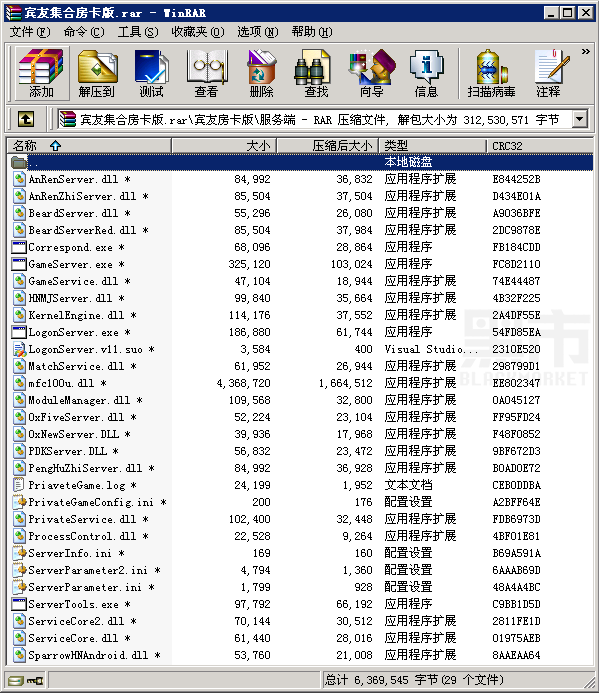Open the 命令(C) menu
The height and width of the screenshot is (693, 599).
(84, 32)
